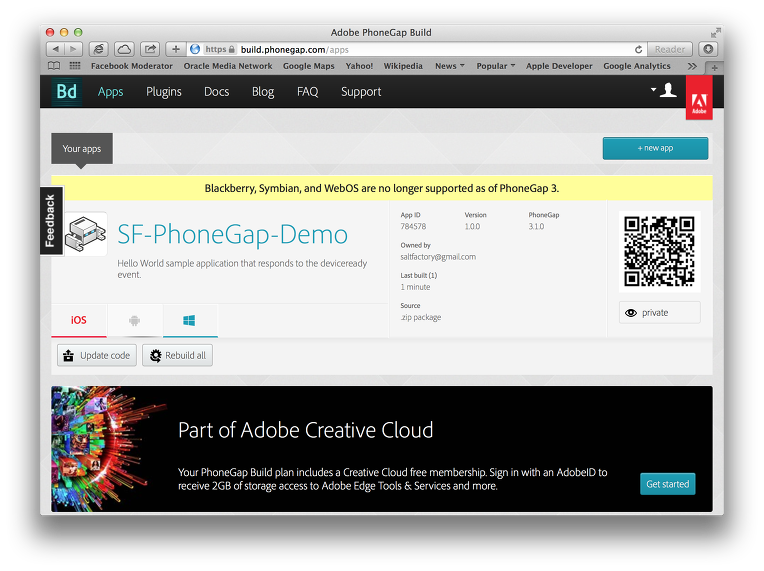
Task: Click the Reader button in address bar
Action: point(669,49)
